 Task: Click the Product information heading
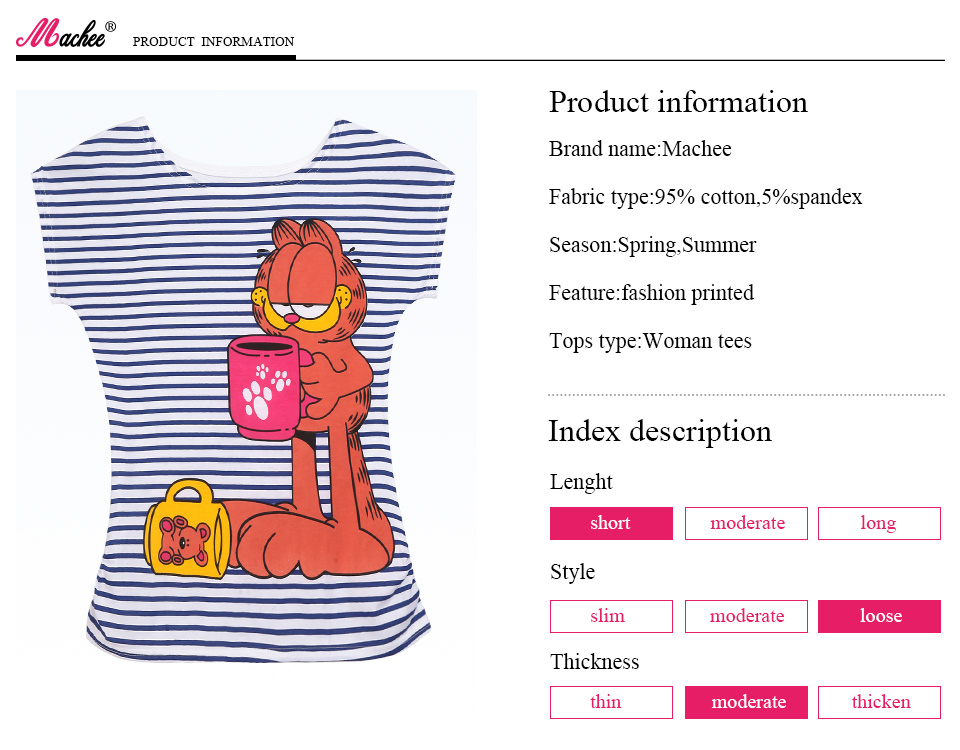tap(678, 102)
